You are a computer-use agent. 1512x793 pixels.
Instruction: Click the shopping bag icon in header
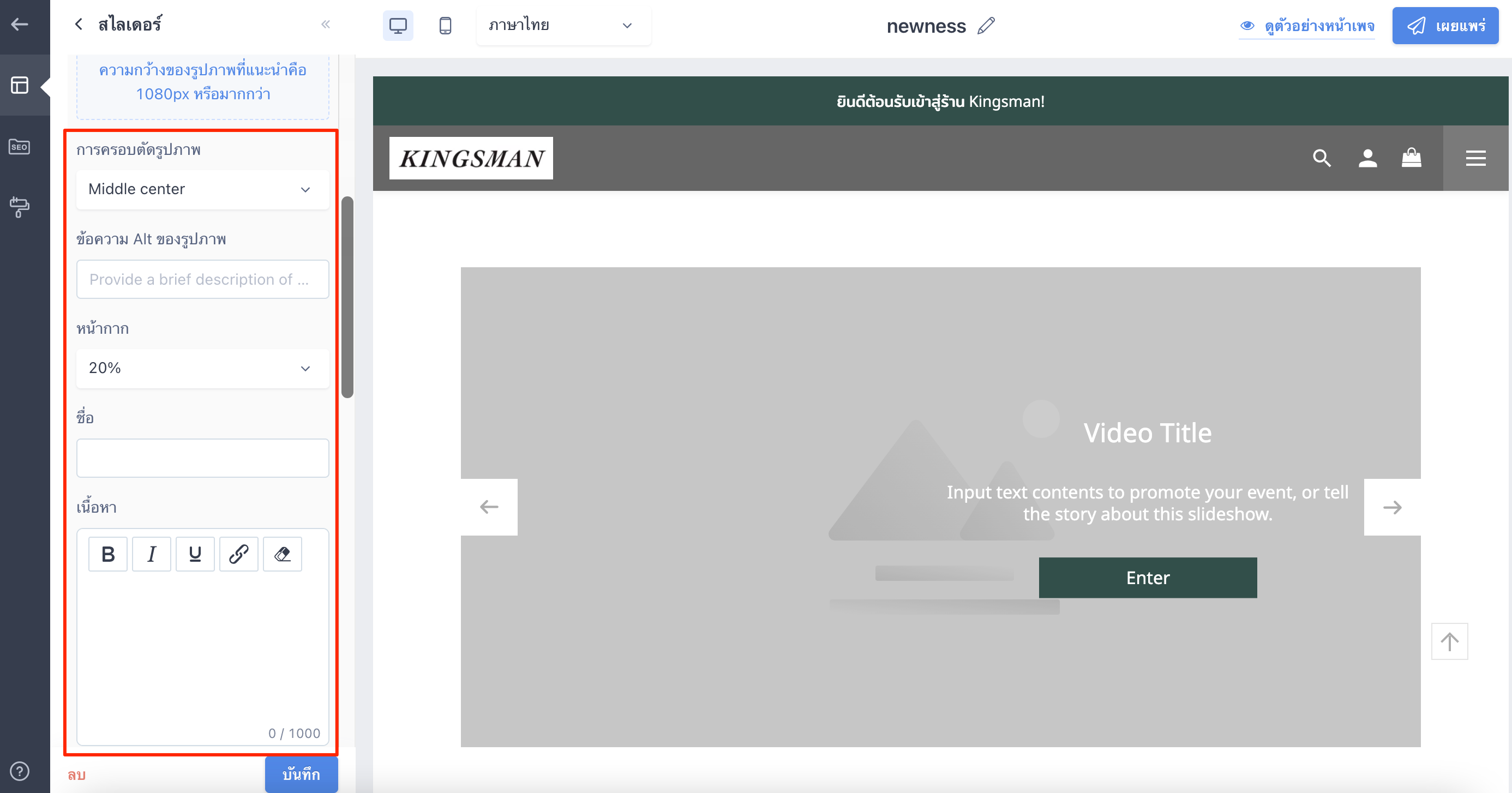[x=1411, y=157]
